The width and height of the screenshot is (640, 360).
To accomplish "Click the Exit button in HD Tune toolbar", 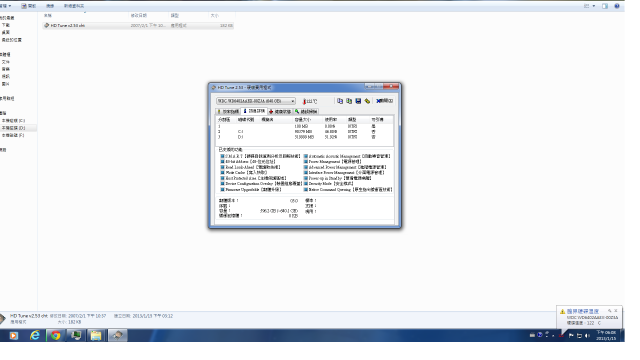I will tap(384, 101).
